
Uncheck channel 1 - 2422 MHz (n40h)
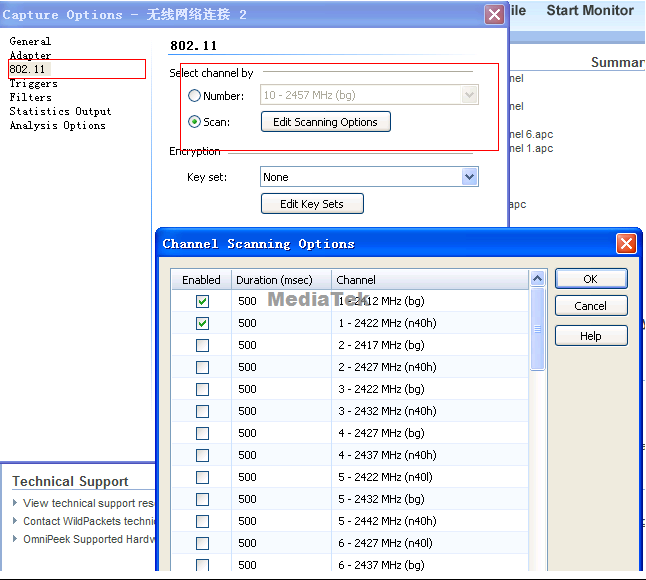point(202,323)
